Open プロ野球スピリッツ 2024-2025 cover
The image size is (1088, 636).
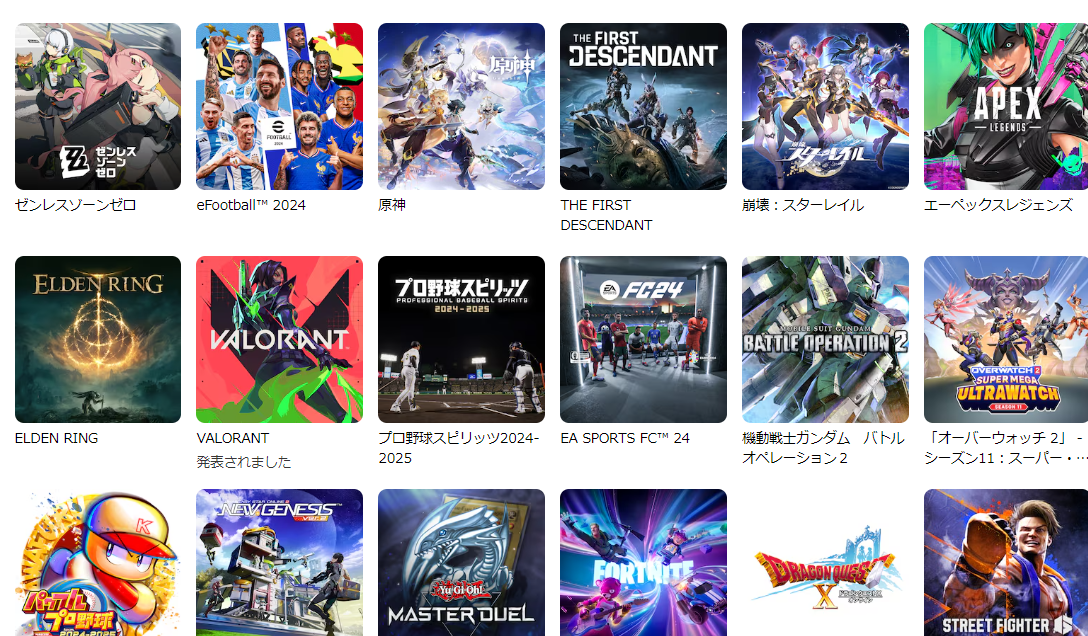[x=461, y=339]
